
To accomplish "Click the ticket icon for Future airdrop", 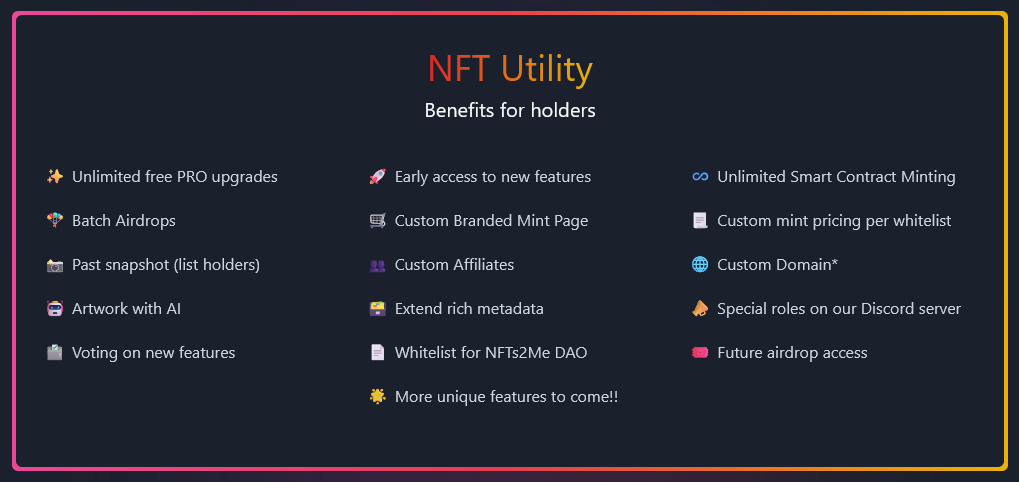I will (x=700, y=353).
